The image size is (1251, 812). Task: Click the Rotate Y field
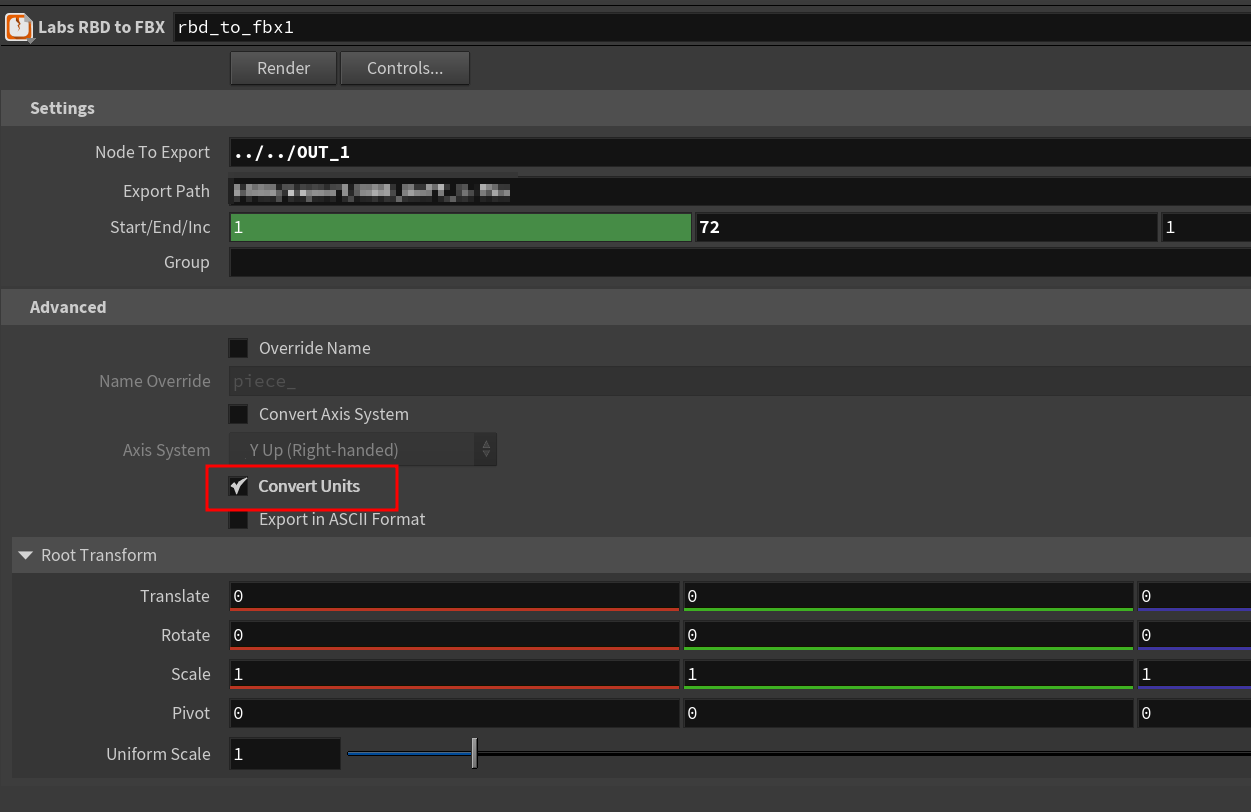tap(908, 635)
